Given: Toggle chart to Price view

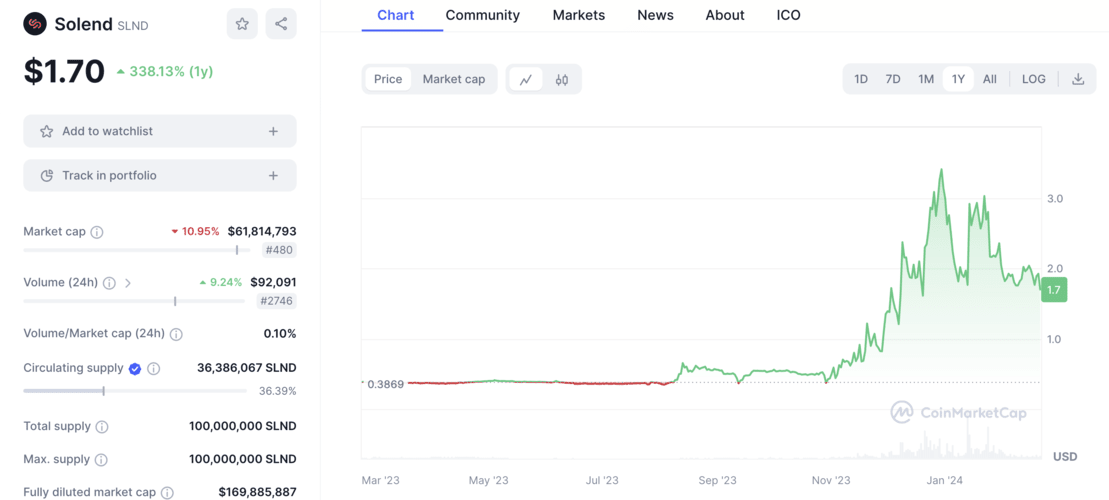Looking at the screenshot, I should coord(388,79).
